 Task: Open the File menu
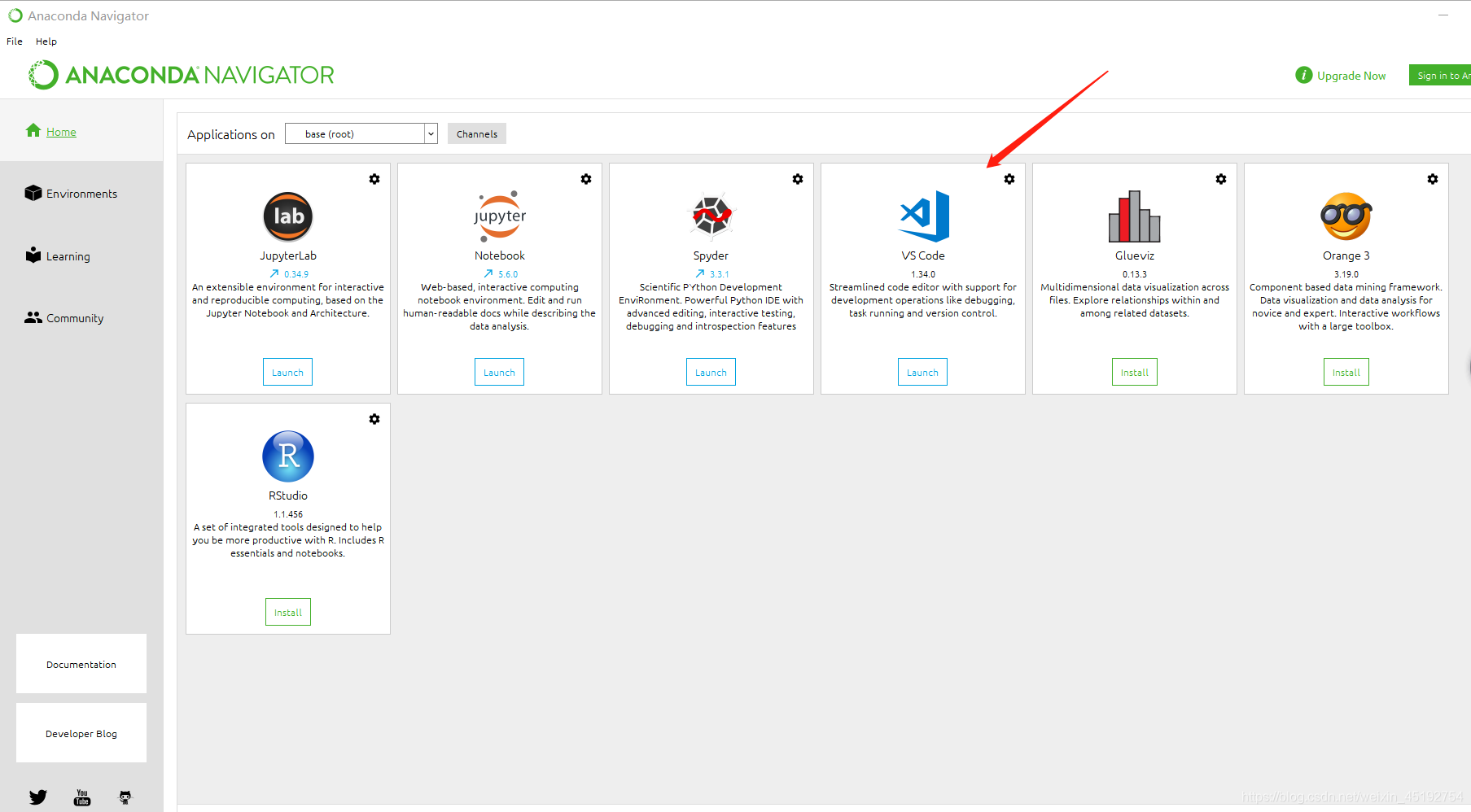pos(15,41)
